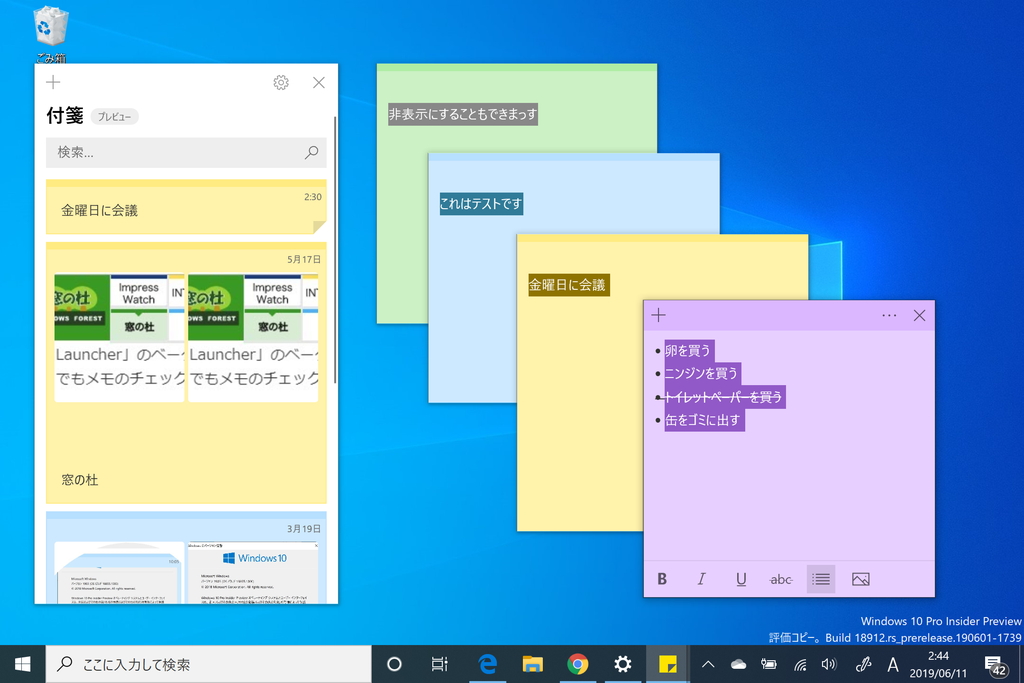Disable the bullet list formatting
Screen dimensions: 1024x683
click(x=821, y=579)
